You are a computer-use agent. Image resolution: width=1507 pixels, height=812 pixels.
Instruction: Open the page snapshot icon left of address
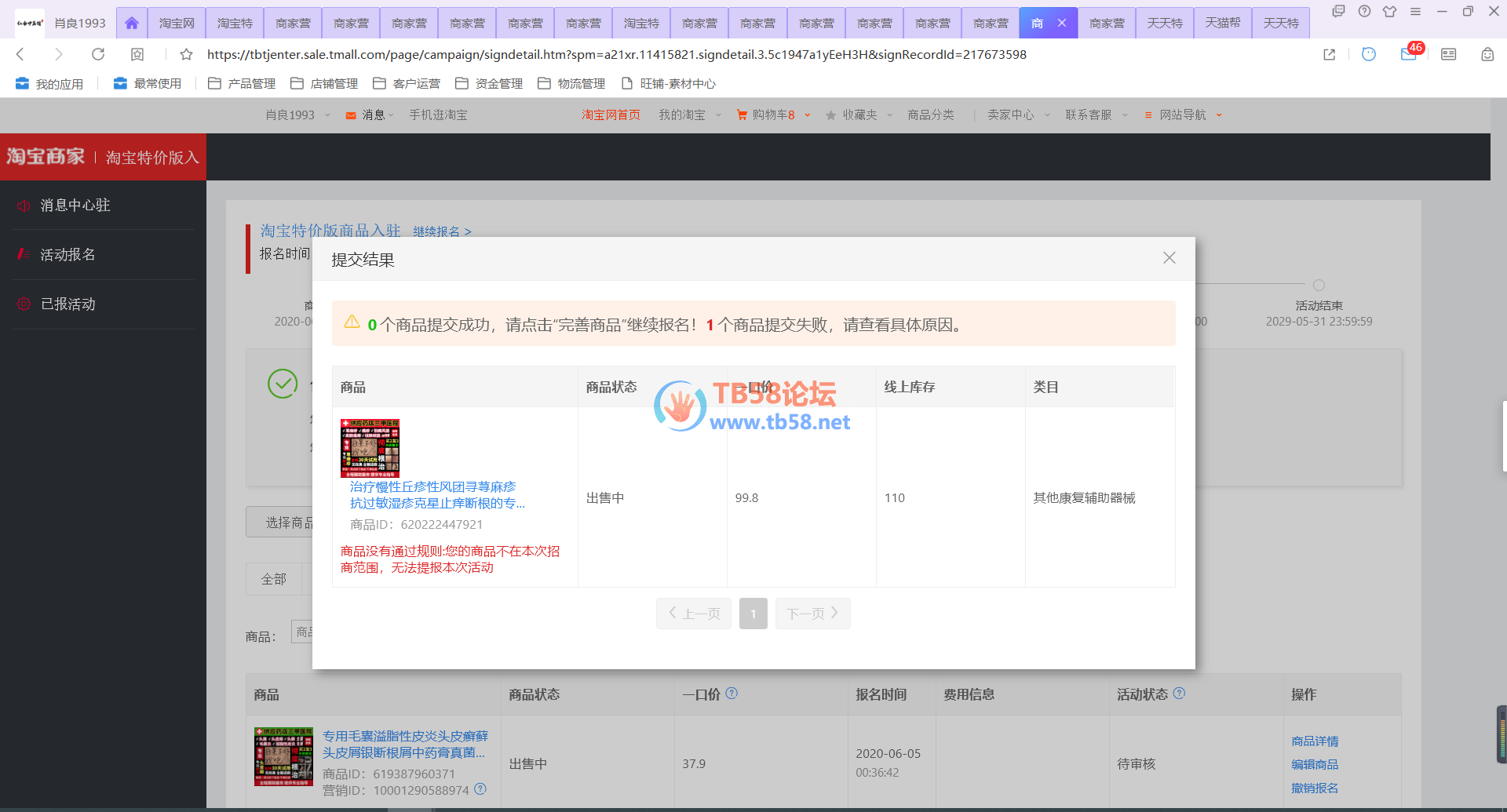tap(137, 54)
